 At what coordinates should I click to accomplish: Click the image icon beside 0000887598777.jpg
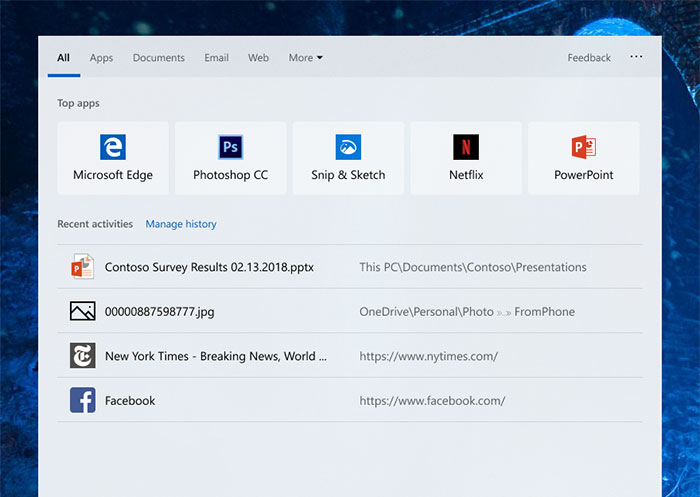click(83, 311)
